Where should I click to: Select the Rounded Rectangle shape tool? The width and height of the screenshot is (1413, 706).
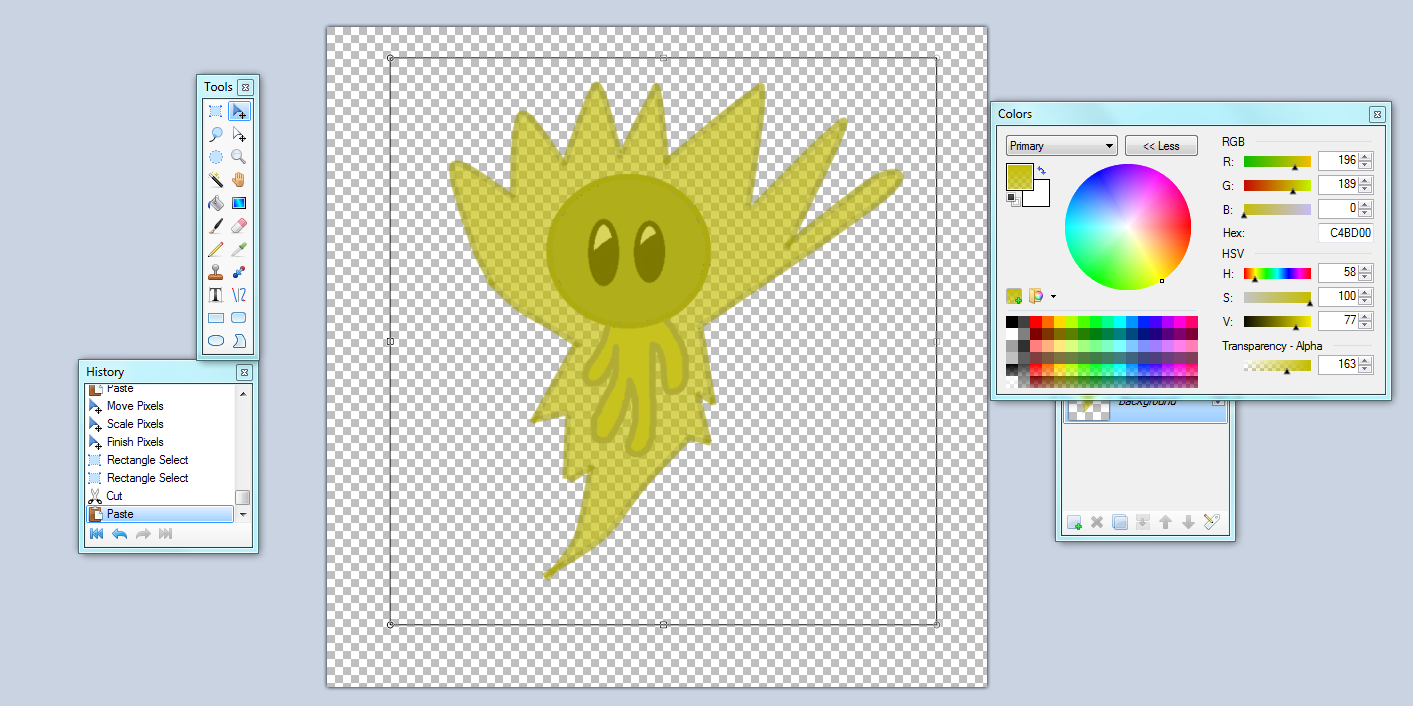coord(239,318)
